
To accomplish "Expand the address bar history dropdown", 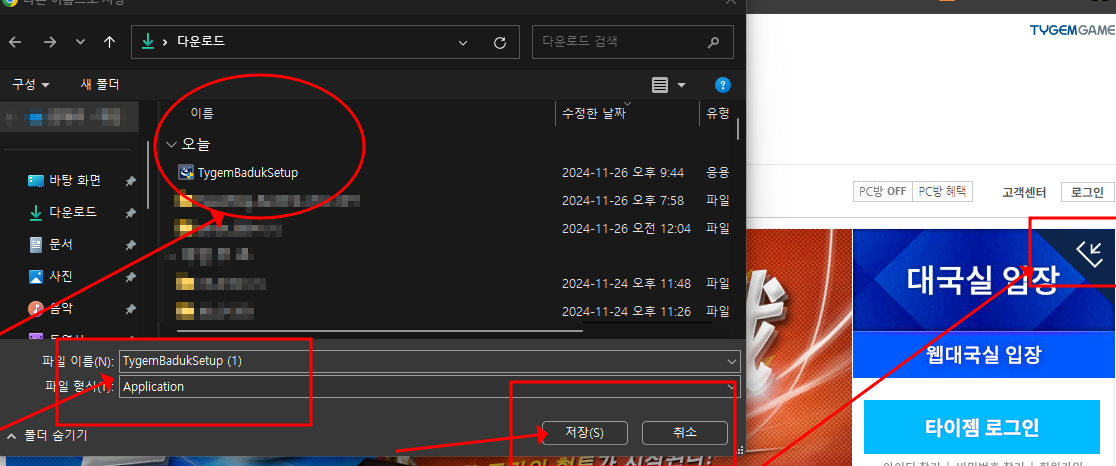I will point(463,43).
